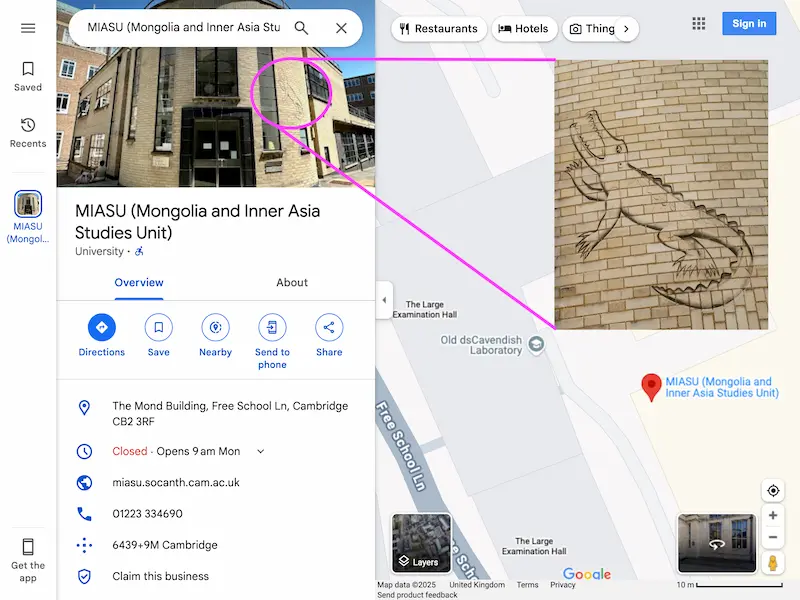This screenshot has width=800, height=600.
Task: Toggle the Layers map view
Action: pos(421,543)
